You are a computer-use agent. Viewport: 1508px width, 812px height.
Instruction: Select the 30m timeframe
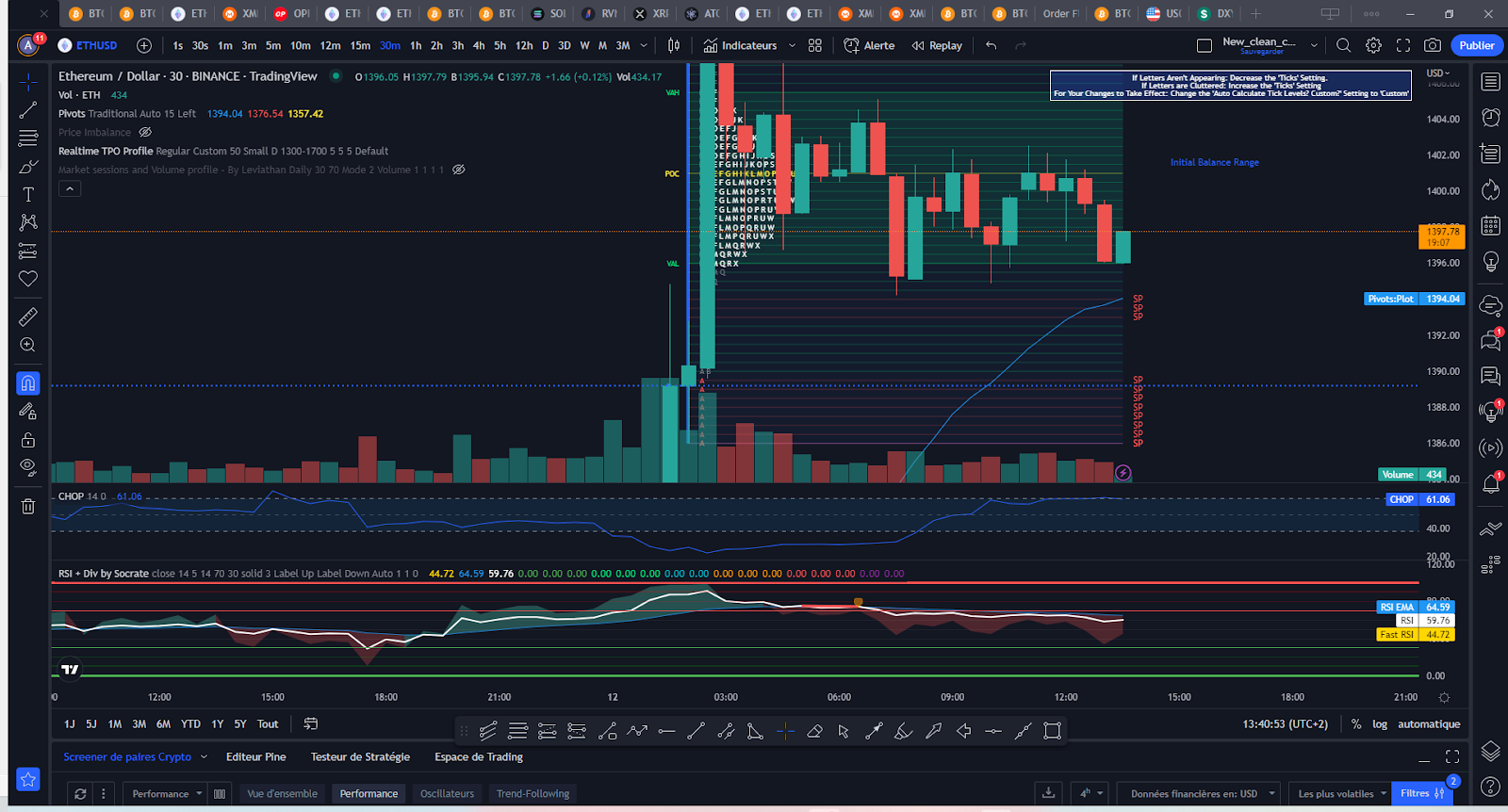point(390,45)
